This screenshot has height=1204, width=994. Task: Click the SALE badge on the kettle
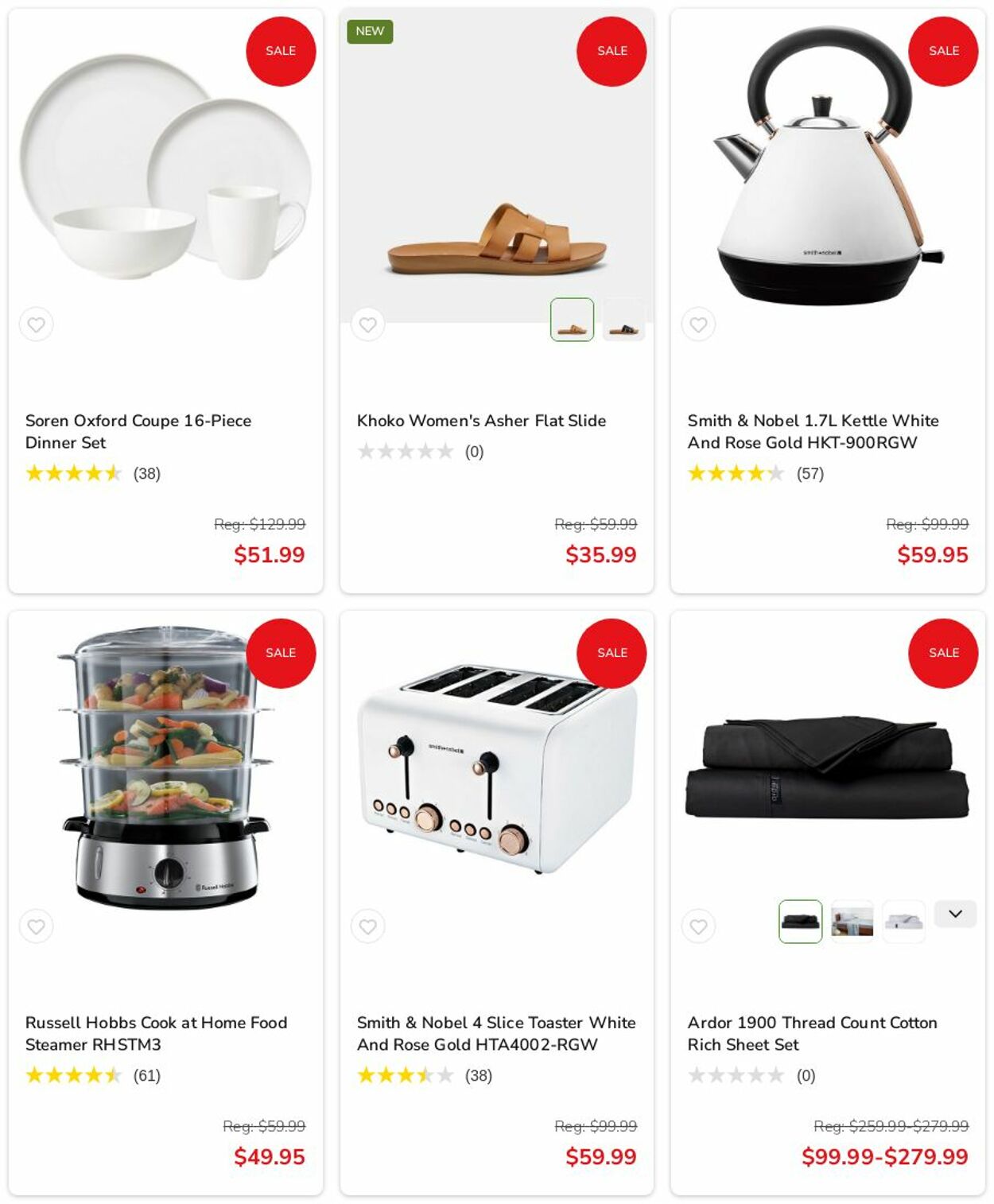943,51
